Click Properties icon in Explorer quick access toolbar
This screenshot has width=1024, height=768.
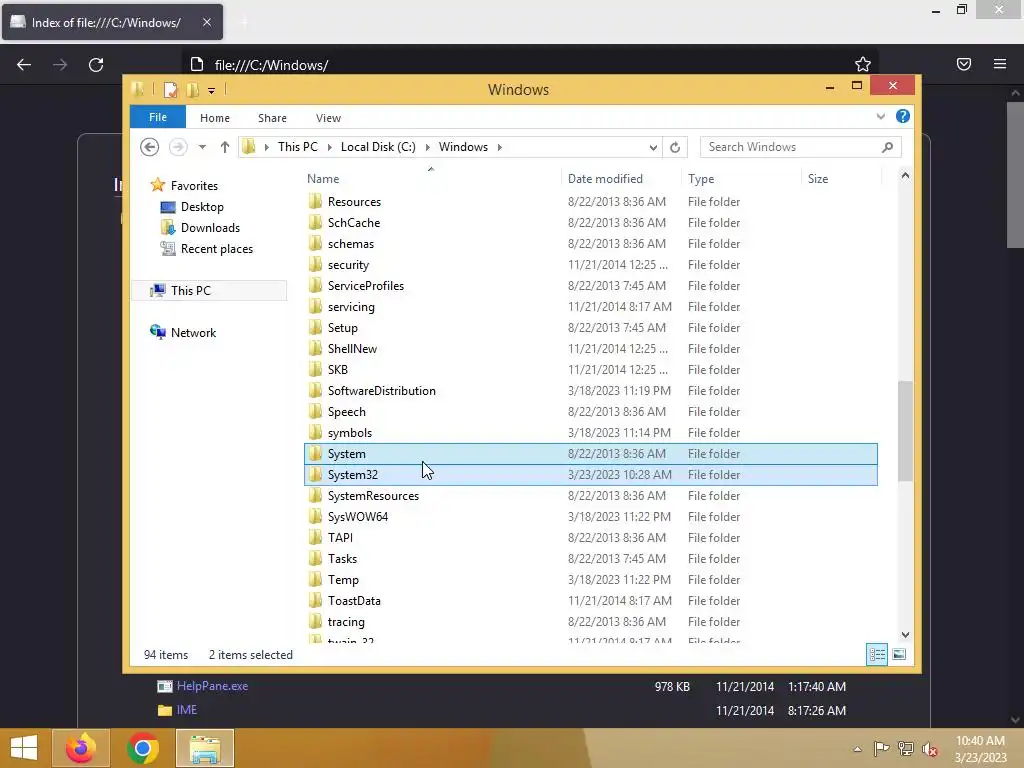[x=170, y=90]
